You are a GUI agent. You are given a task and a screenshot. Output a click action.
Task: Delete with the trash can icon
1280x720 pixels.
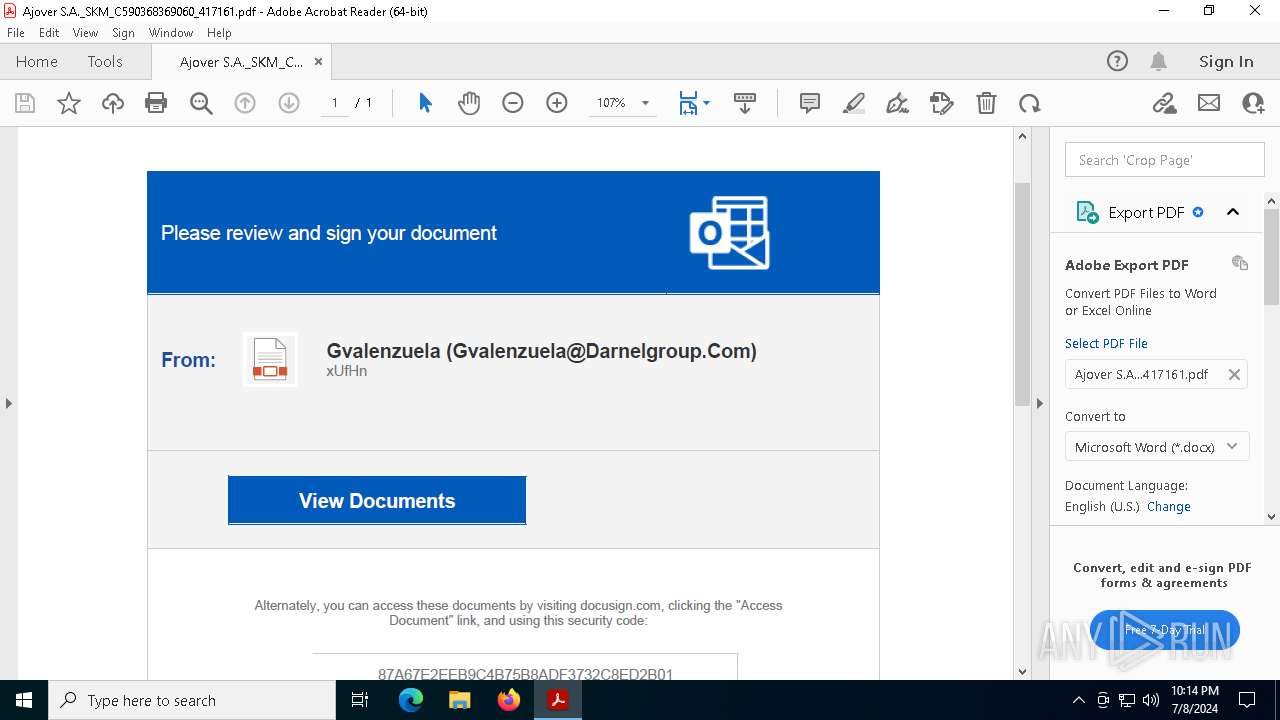click(986, 103)
